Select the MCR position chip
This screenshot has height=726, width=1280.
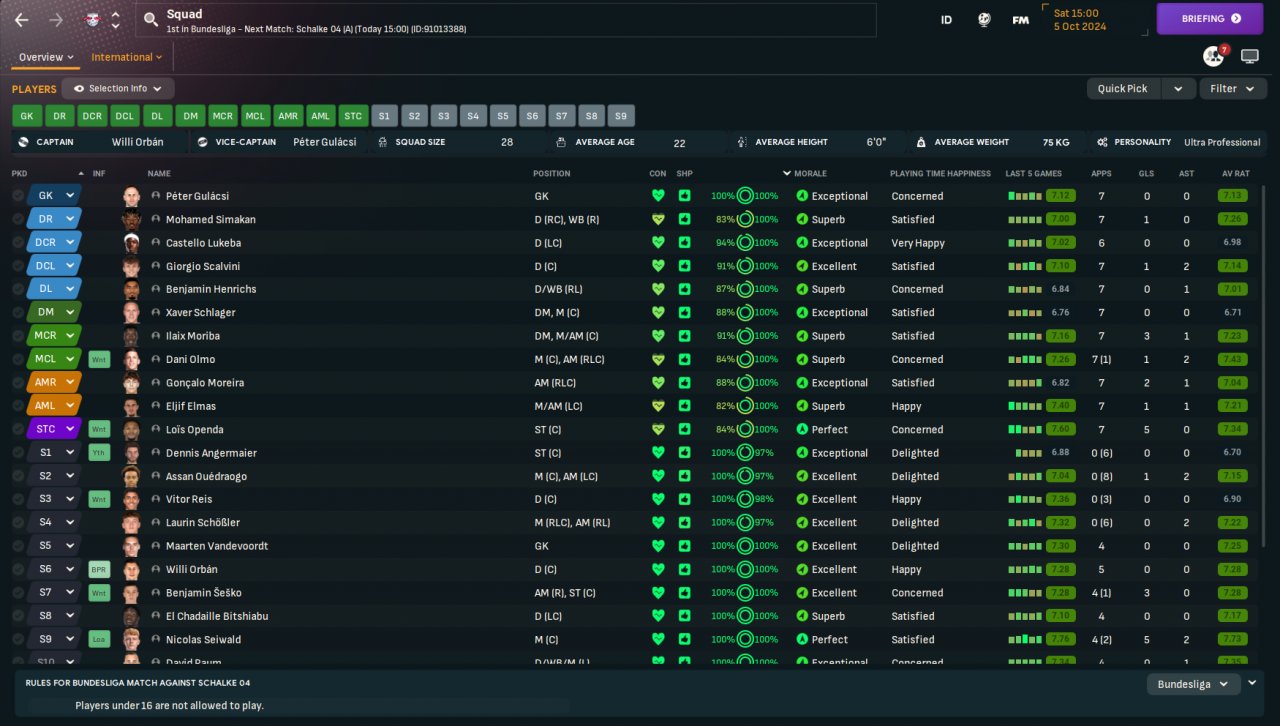click(223, 116)
